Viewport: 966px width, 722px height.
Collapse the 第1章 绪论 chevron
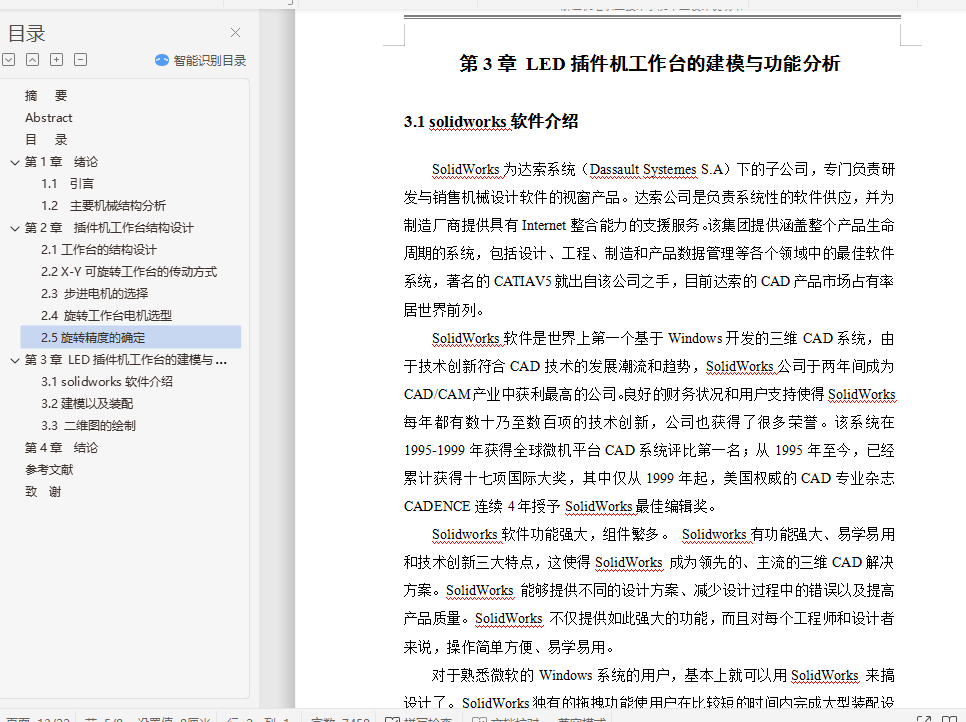[x=15, y=162]
